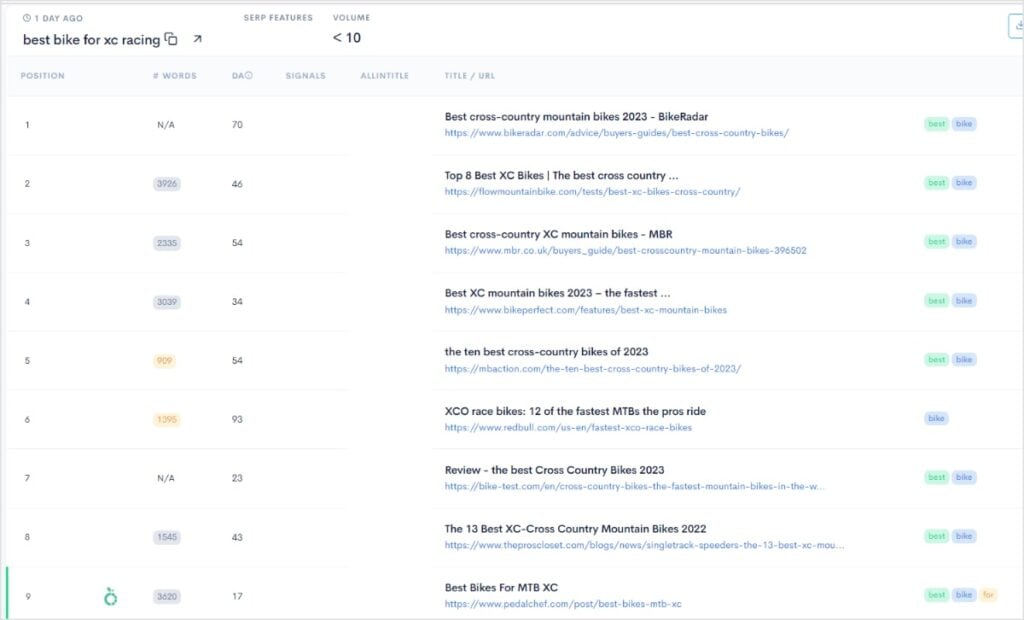Click the 3926 word count badge on row 2

pos(166,183)
